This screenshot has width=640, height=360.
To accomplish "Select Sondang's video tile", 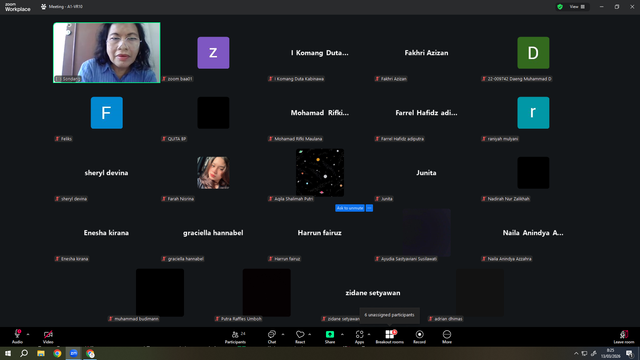I will (107, 53).
